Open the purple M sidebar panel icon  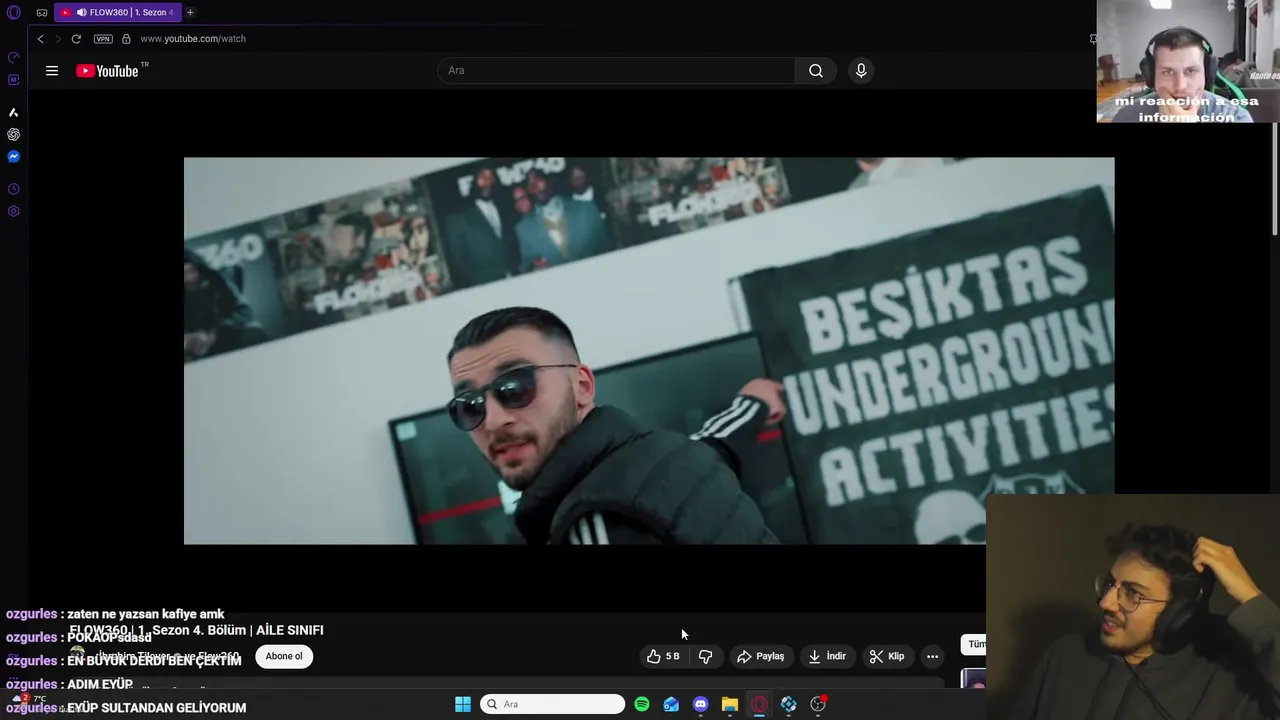tap(14, 80)
